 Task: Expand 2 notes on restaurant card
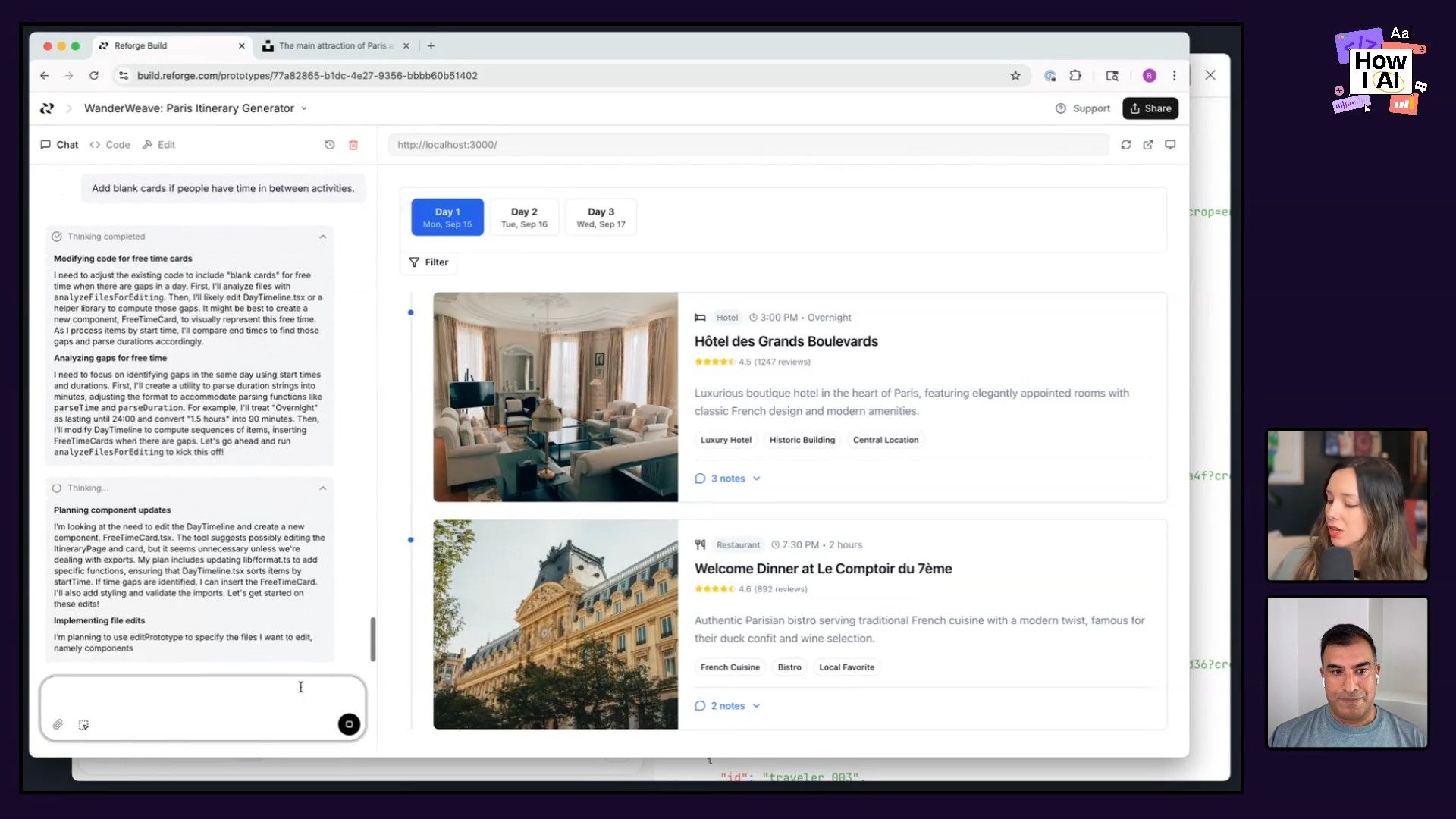[x=728, y=706]
